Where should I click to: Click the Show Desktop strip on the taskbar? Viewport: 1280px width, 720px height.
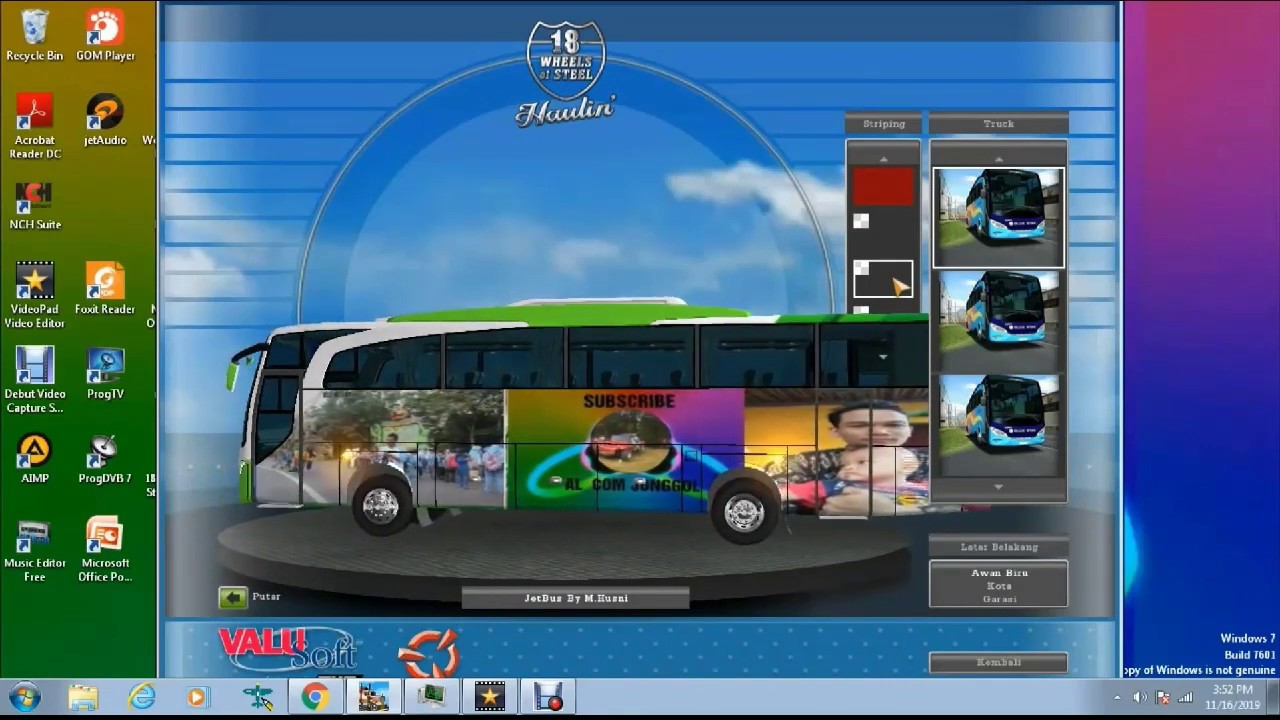(x=1273, y=697)
